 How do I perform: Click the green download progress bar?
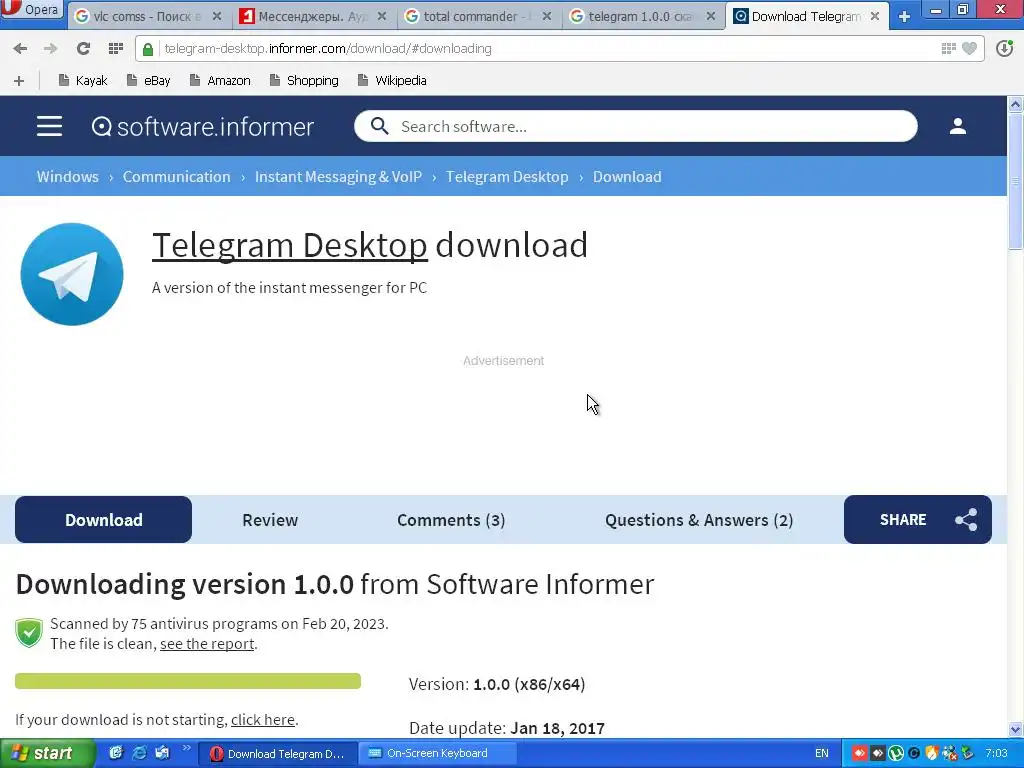[188, 681]
